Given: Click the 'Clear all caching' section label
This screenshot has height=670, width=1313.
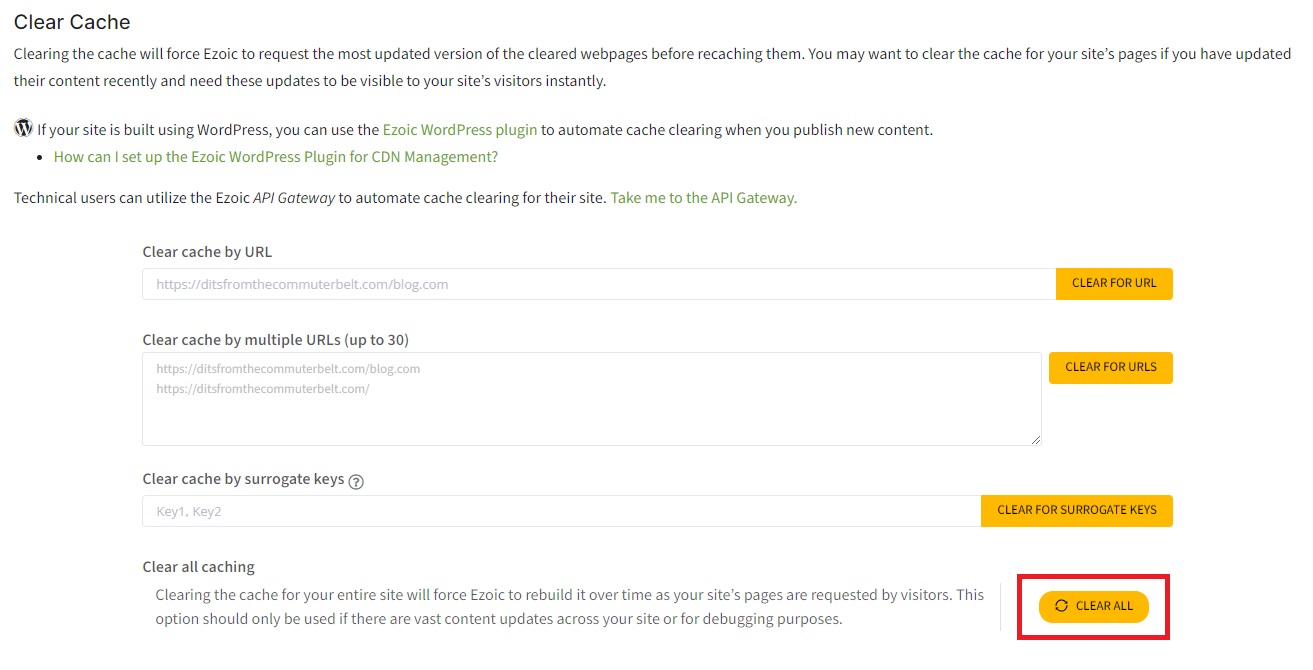Looking at the screenshot, I should point(198,567).
